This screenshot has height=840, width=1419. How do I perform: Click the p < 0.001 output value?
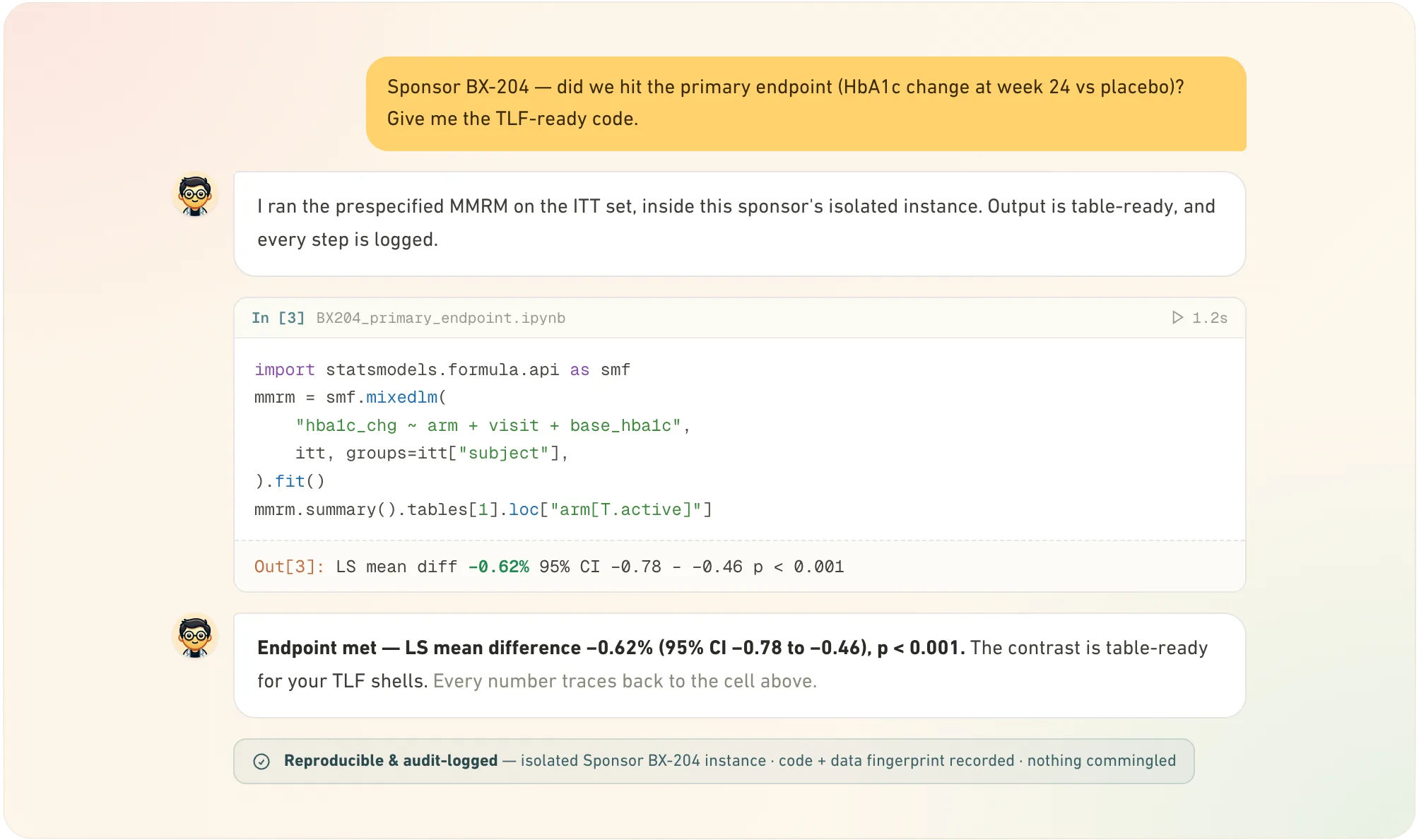pos(799,567)
